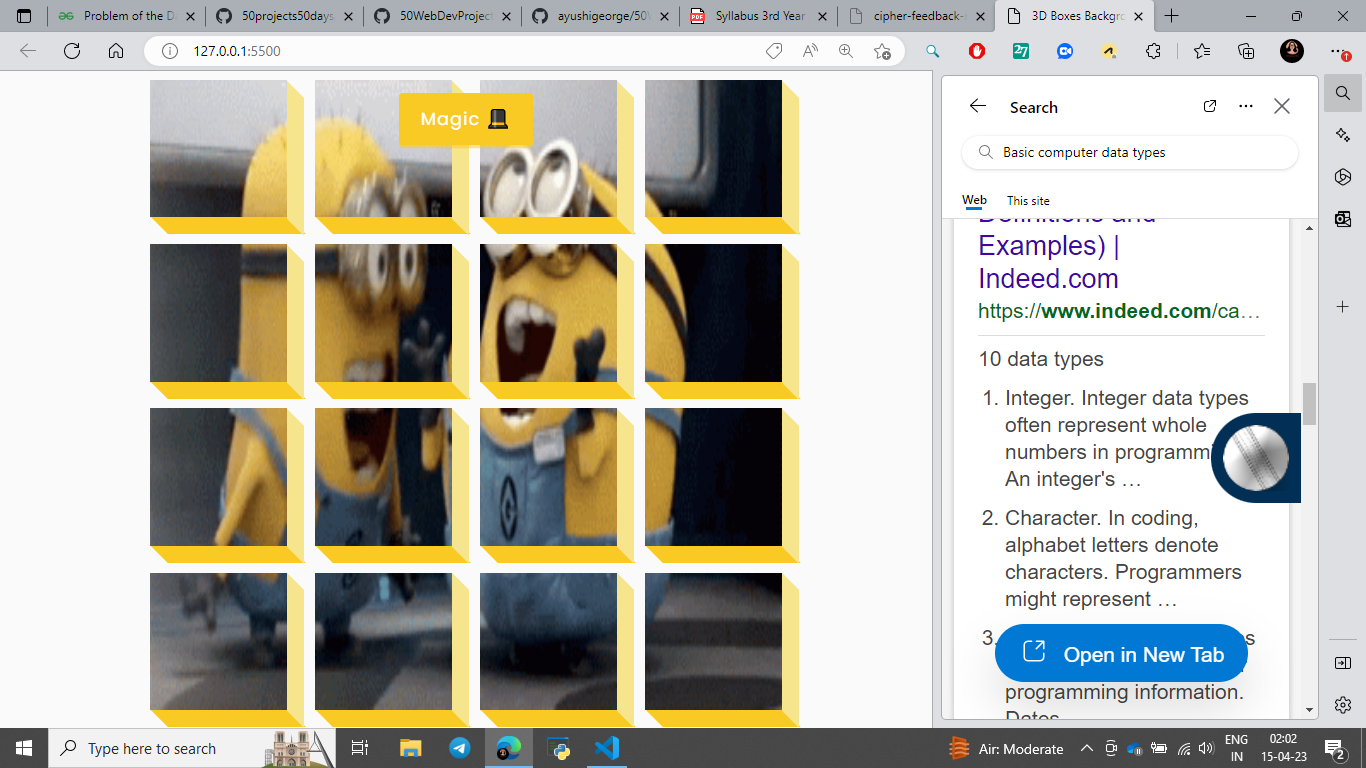Open Telegram from the taskbar
1366x768 pixels.
(459, 748)
